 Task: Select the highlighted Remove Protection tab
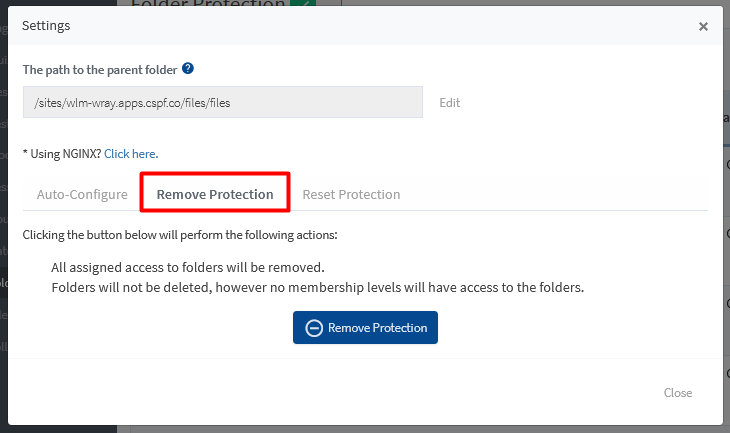pos(215,194)
